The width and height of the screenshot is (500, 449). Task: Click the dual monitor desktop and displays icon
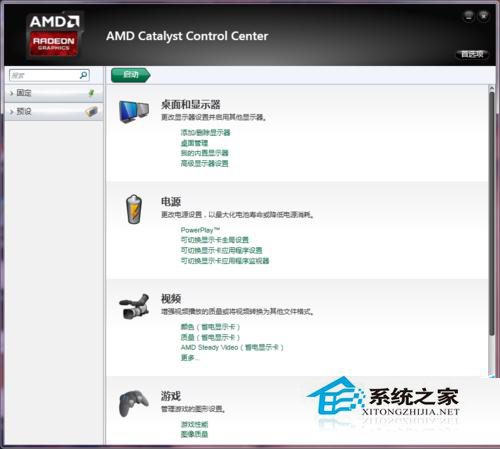[134, 112]
